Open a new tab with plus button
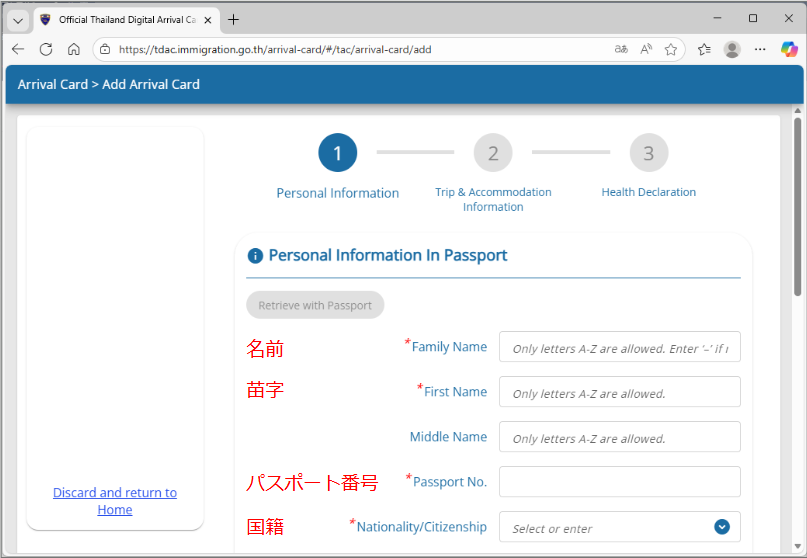This screenshot has width=807, height=558. [234, 20]
